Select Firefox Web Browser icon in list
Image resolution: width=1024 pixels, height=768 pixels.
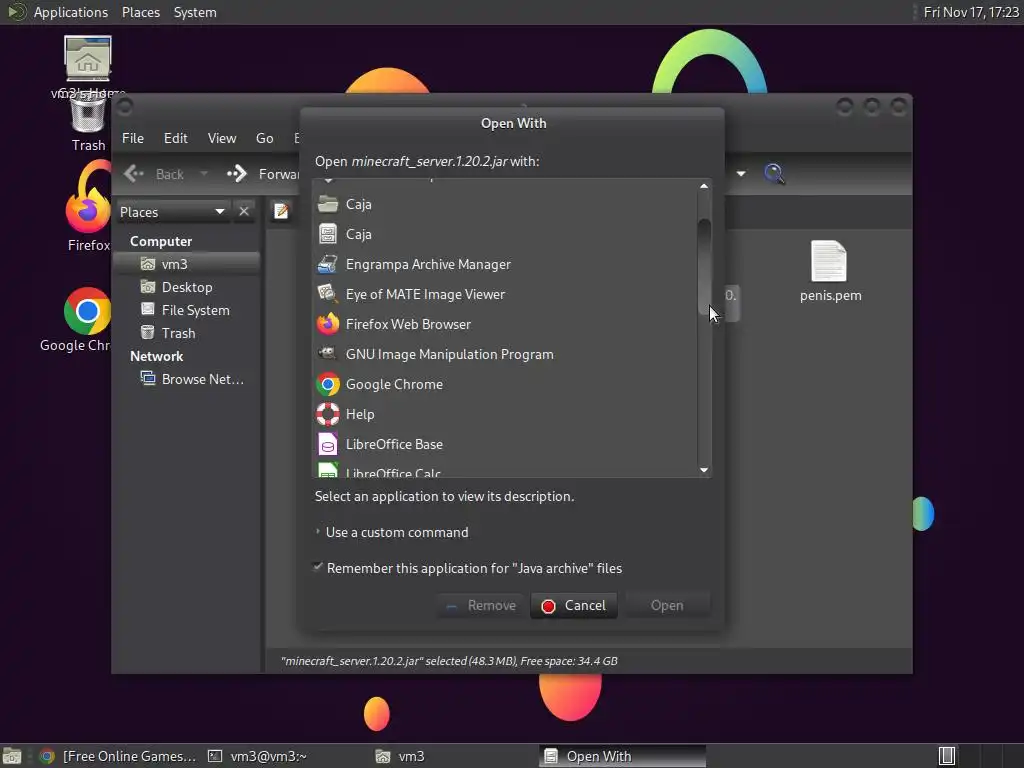click(x=328, y=324)
